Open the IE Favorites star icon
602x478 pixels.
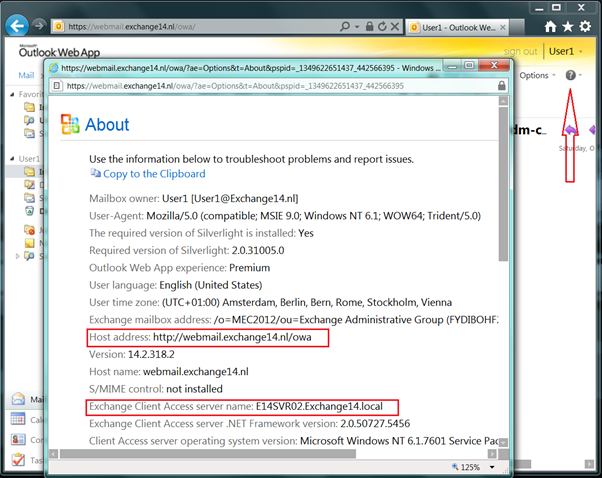(x=568, y=25)
